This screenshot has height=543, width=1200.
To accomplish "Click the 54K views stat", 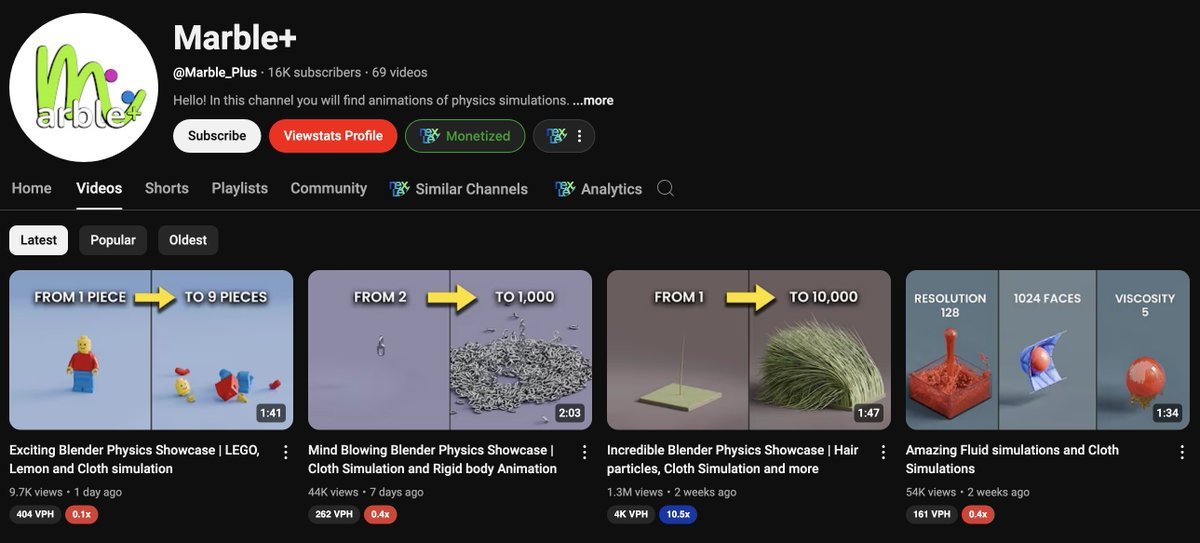I will [931, 492].
